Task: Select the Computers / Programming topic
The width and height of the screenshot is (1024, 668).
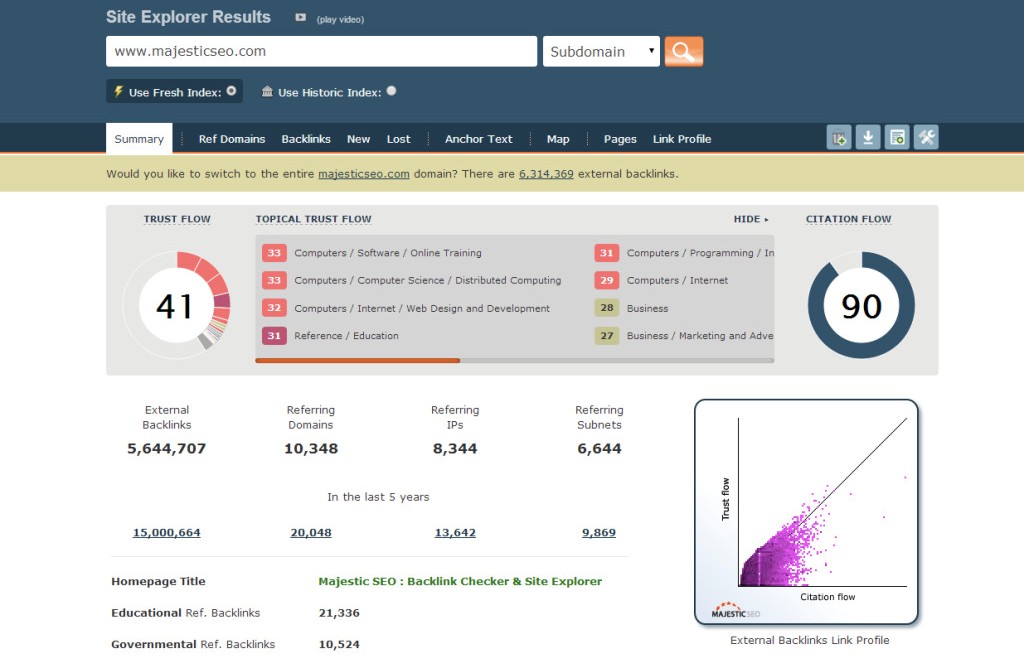Action: (x=700, y=253)
